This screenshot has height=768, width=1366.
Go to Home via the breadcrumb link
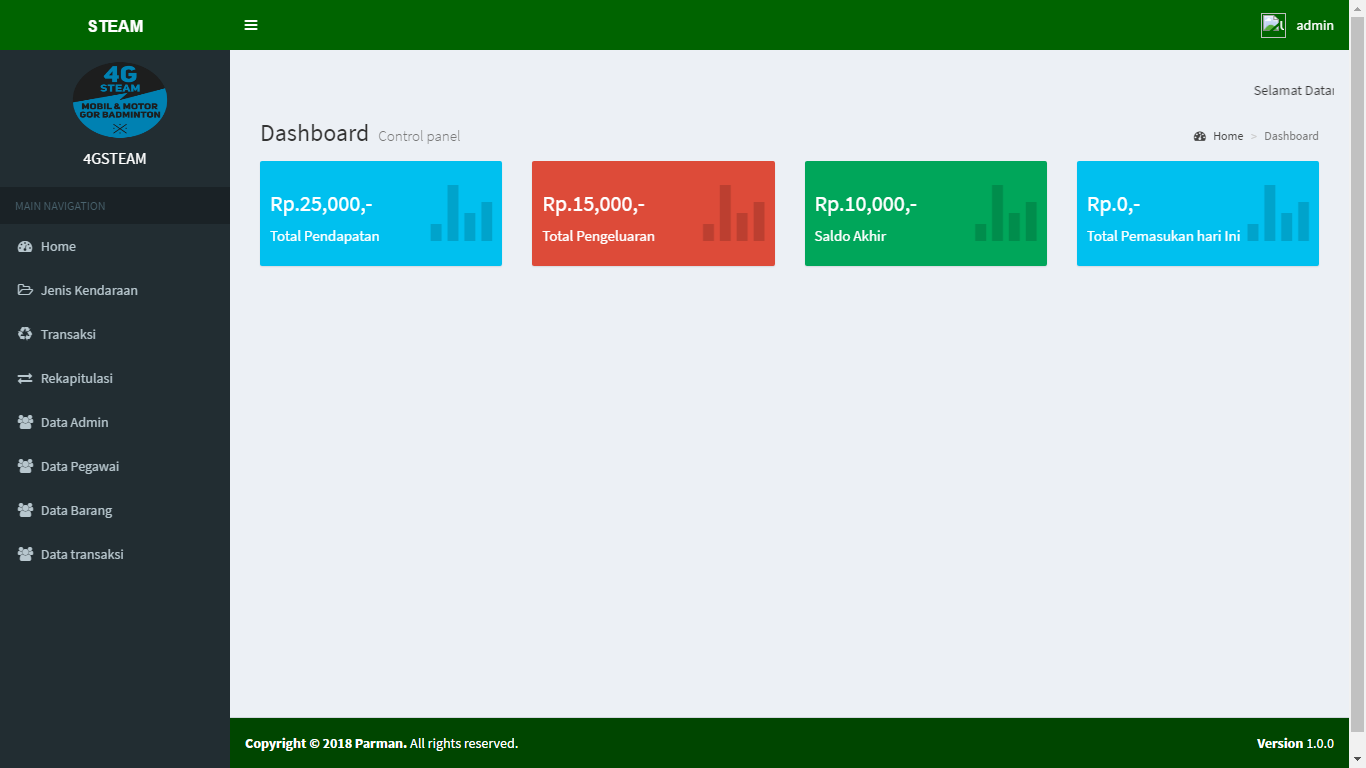(x=1227, y=136)
